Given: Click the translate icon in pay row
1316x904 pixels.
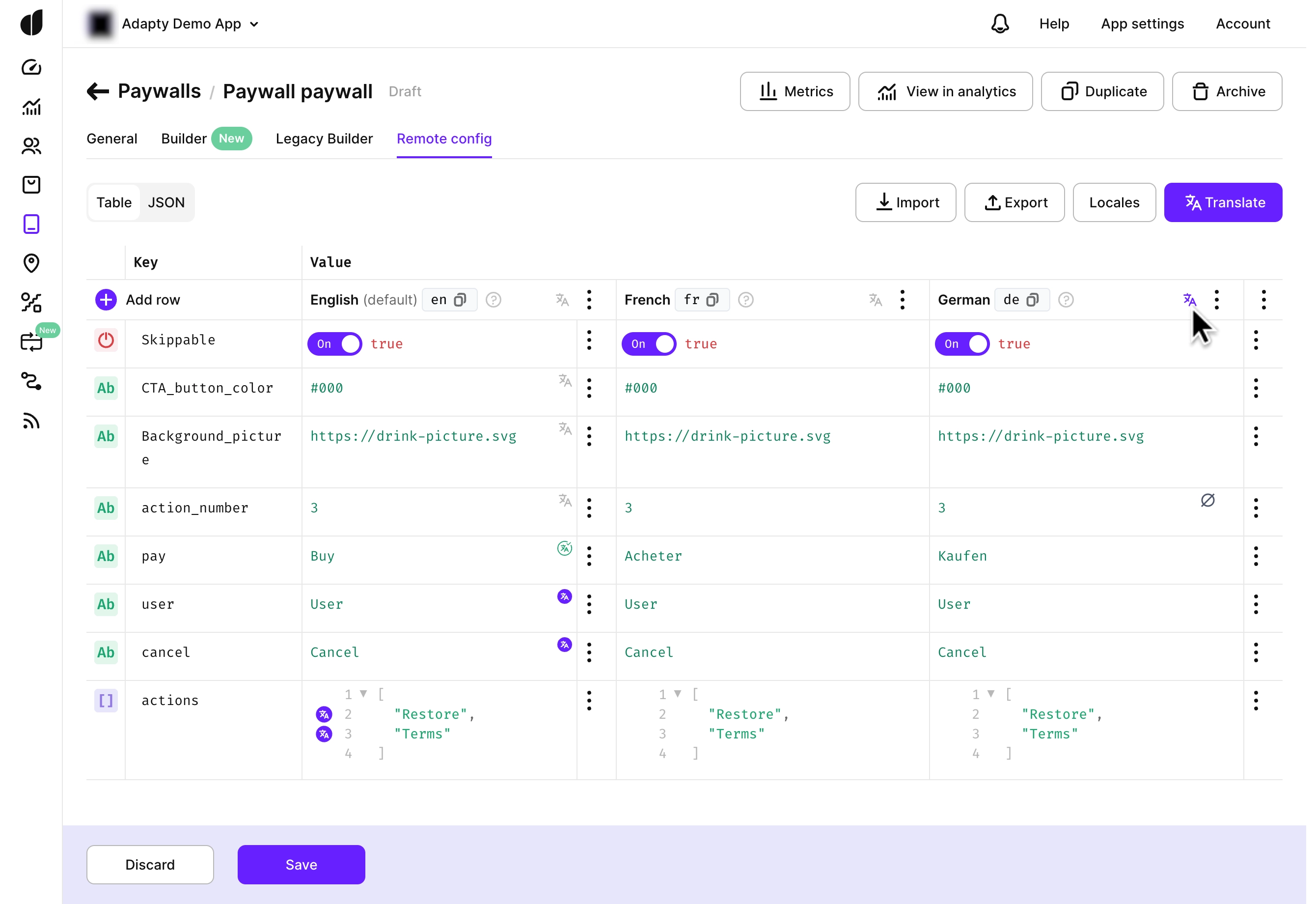Looking at the screenshot, I should coord(564,548).
